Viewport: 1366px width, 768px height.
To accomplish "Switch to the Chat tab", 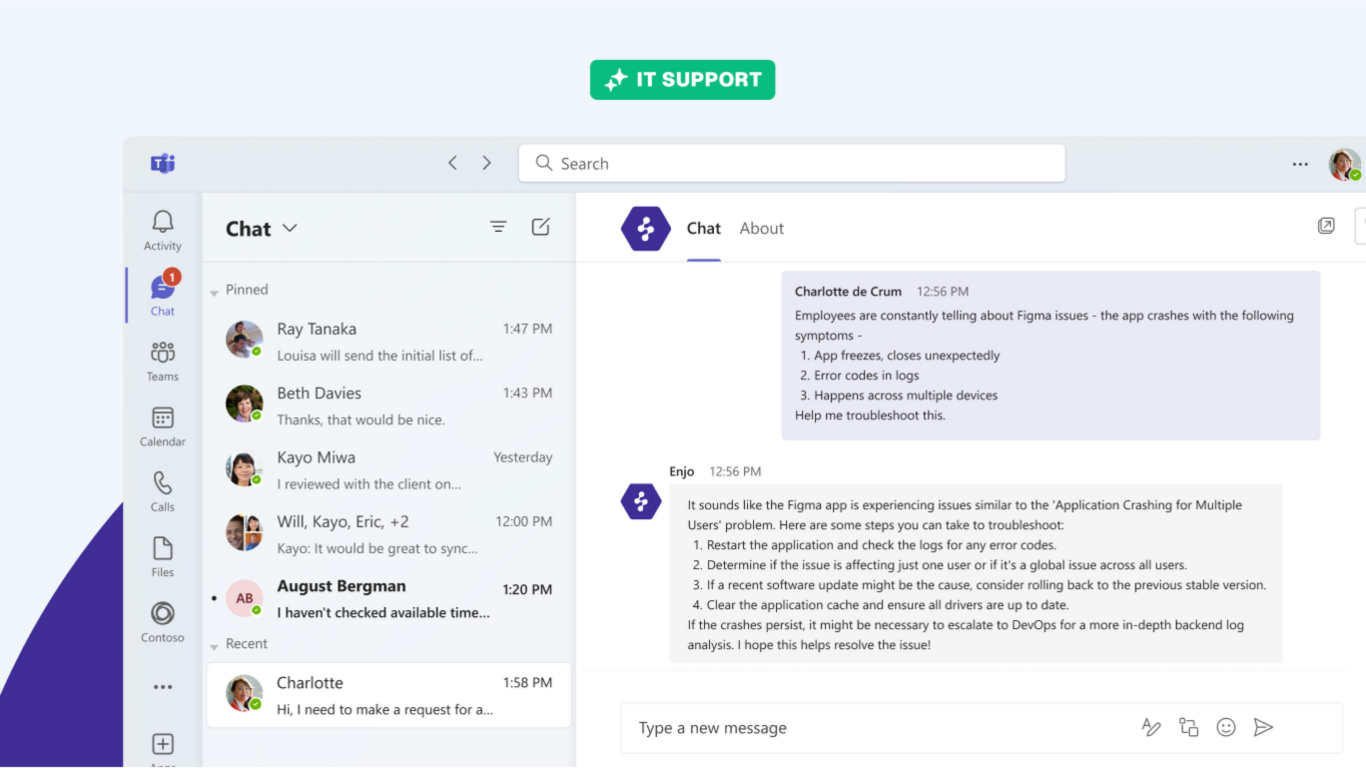I will coord(703,228).
